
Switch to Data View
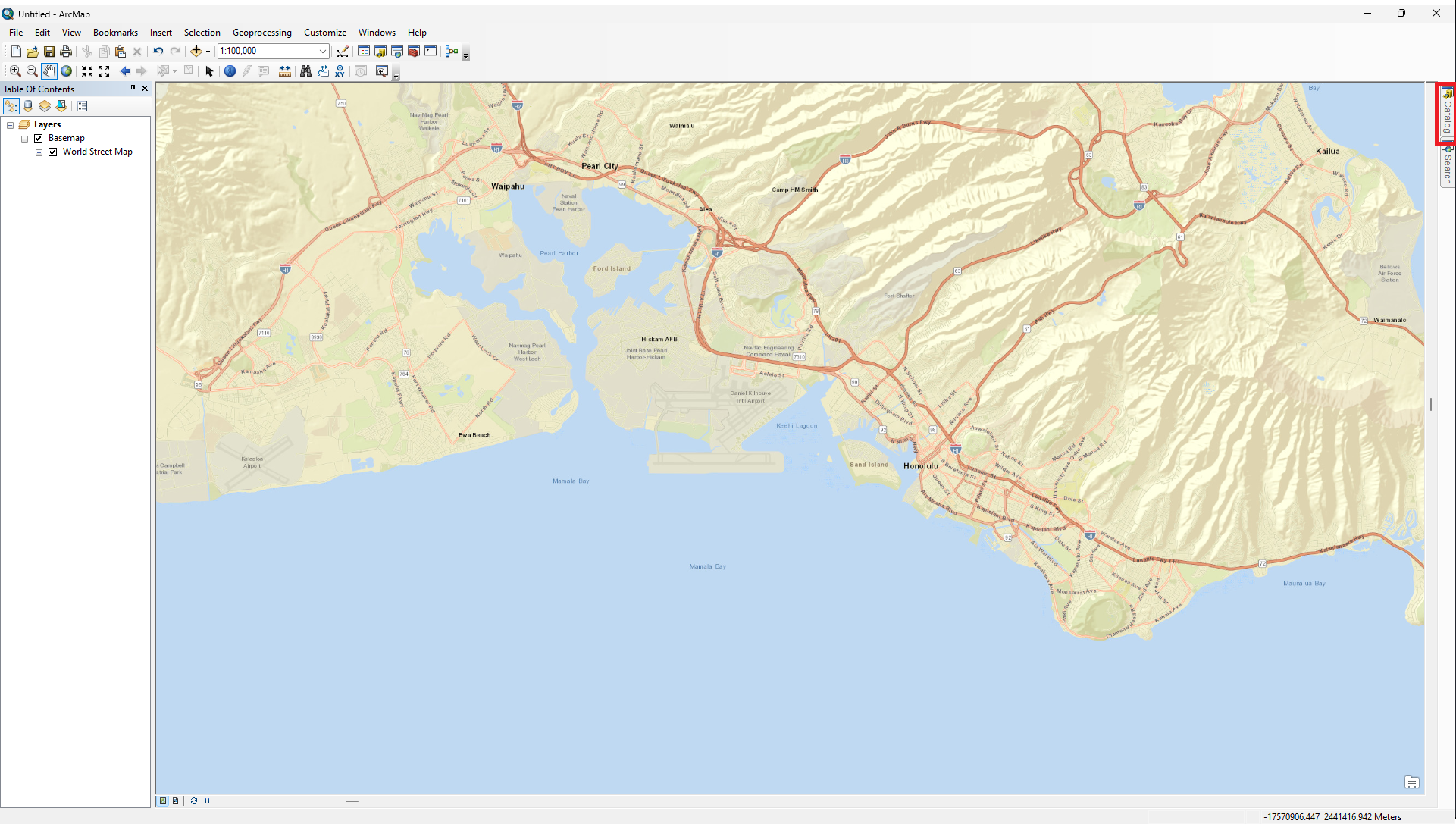163,801
